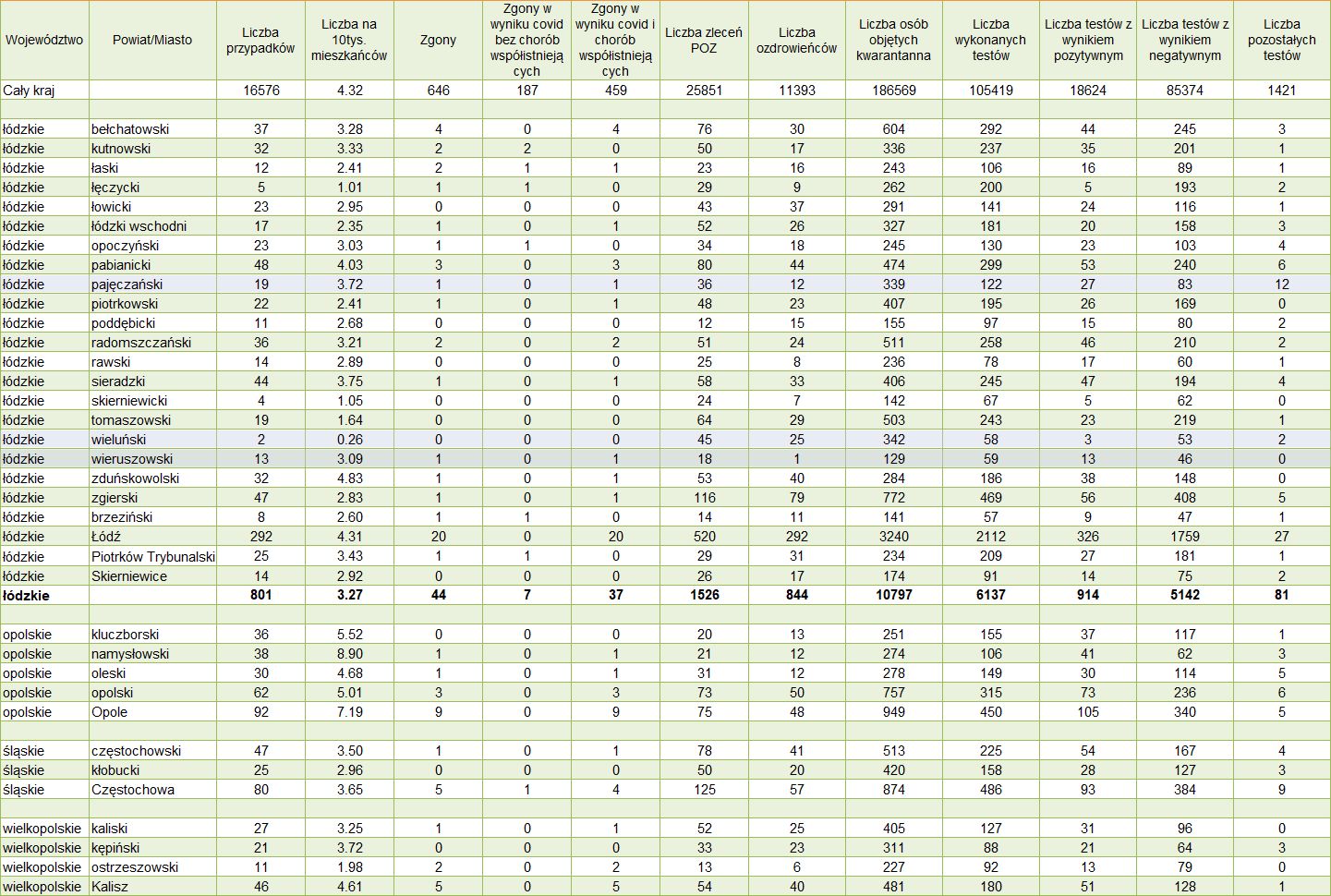Select the wieluński cell
The width and height of the screenshot is (1331, 896).
(x=152, y=440)
